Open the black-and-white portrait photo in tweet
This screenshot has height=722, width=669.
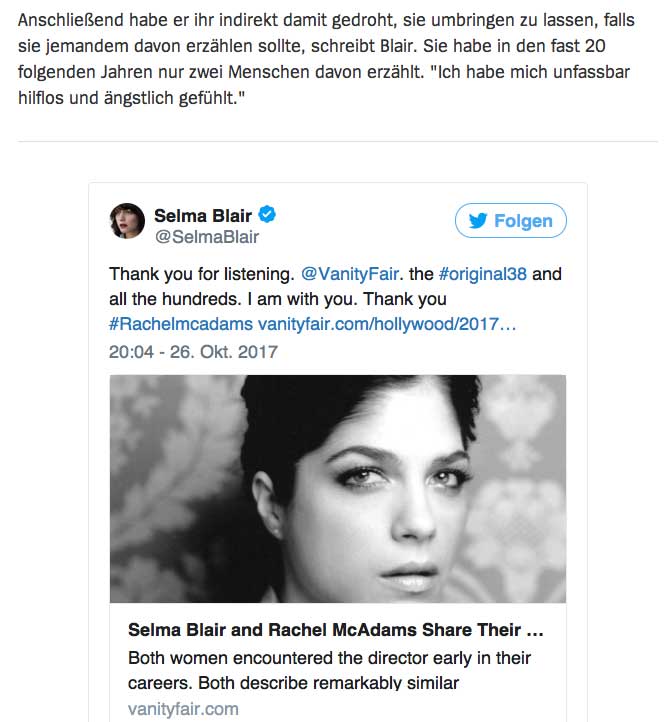[338, 488]
